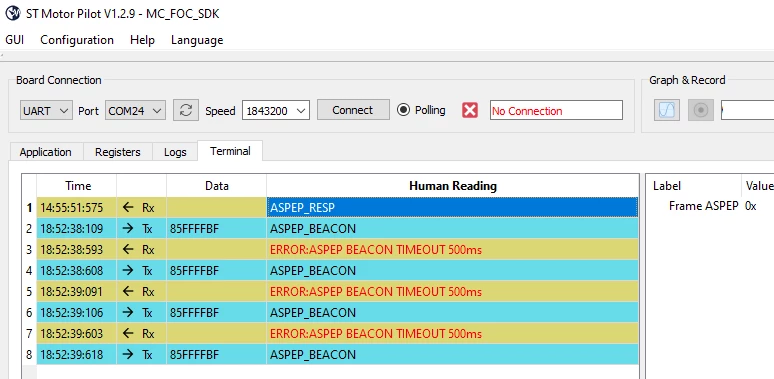Open the Language menu
Screen dimensions: 774x379
(x=197, y=40)
